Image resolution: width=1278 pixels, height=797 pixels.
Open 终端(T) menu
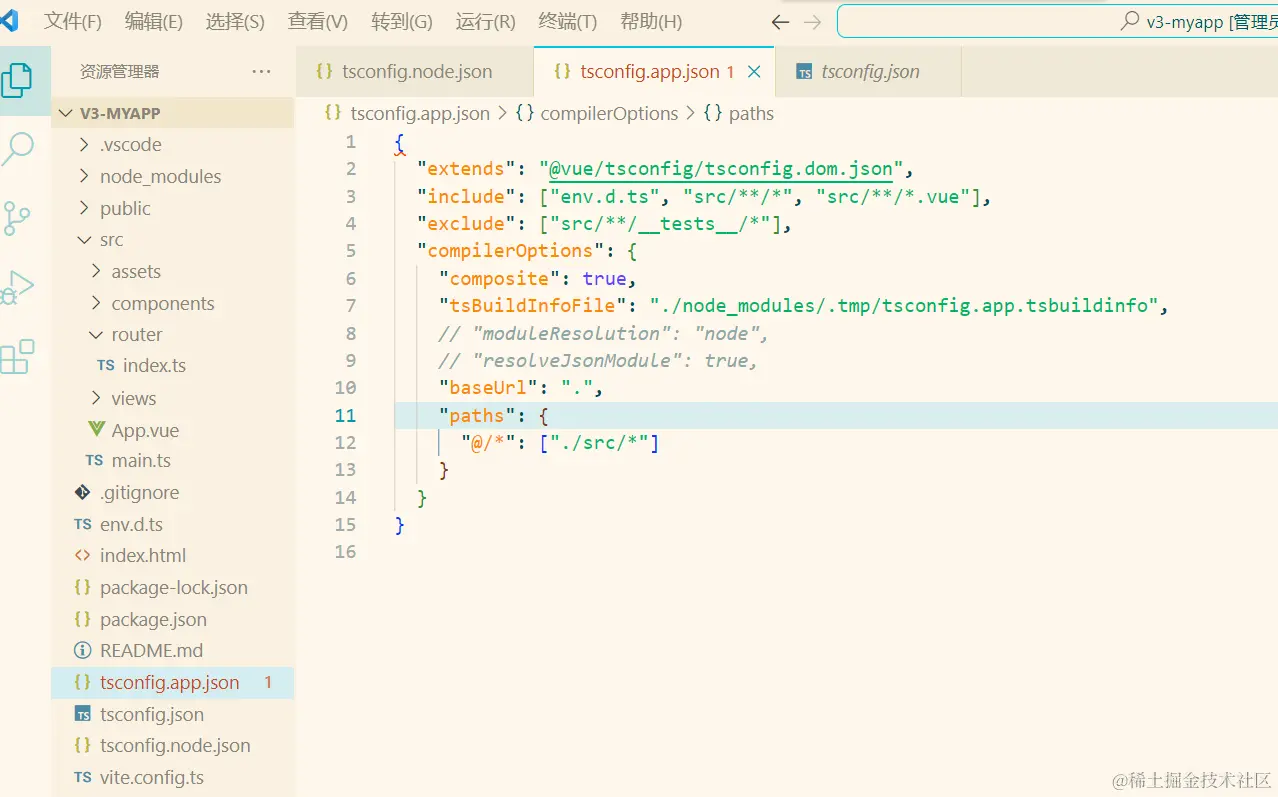(x=568, y=21)
